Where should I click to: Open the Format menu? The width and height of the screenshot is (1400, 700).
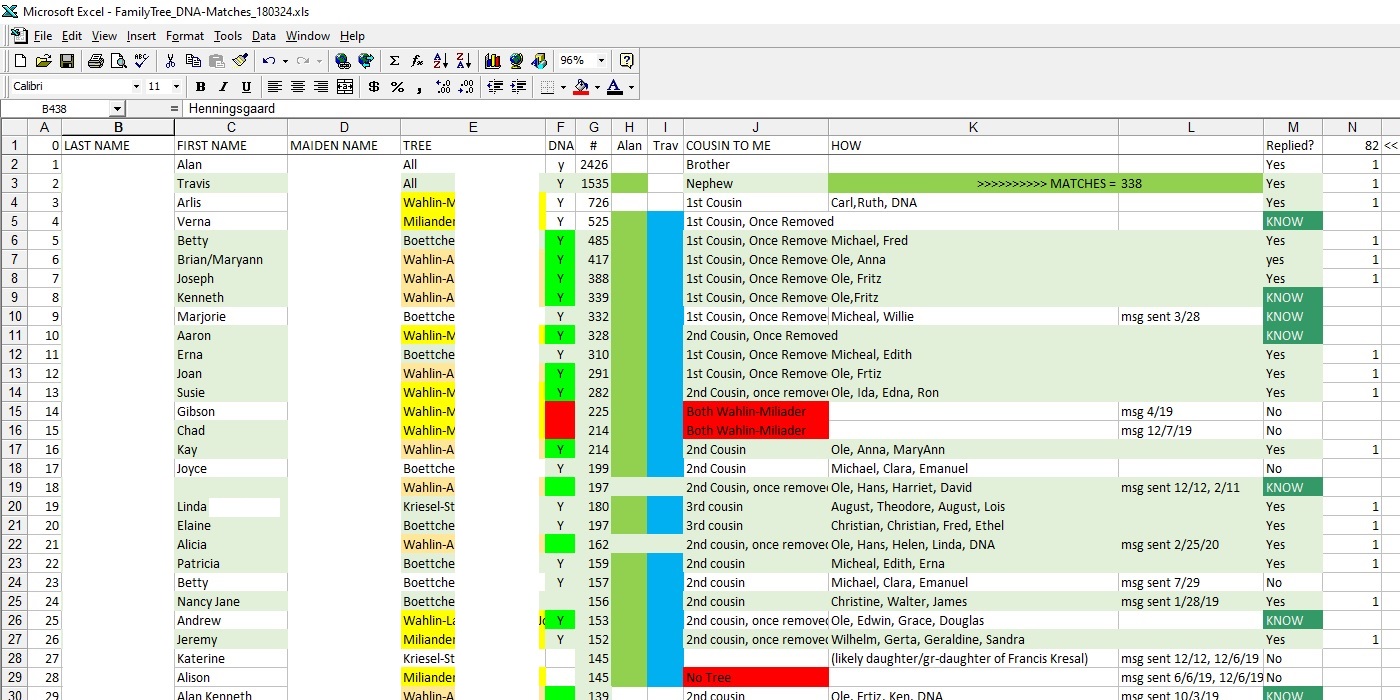(185, 36)
